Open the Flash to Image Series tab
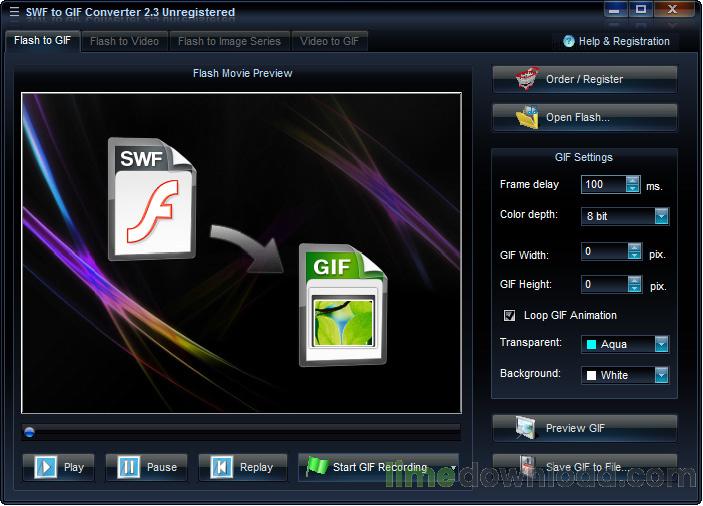 point(229,41)
